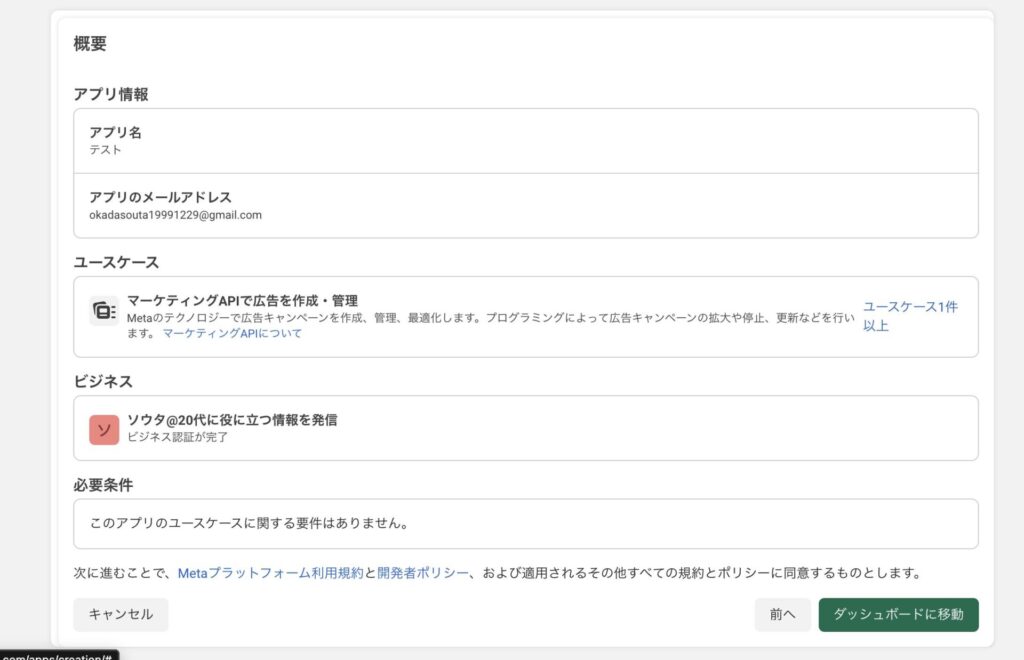
Task: Click the アプリのメールアドレス label
Action: pyautogui.click(x=160, y=197)
